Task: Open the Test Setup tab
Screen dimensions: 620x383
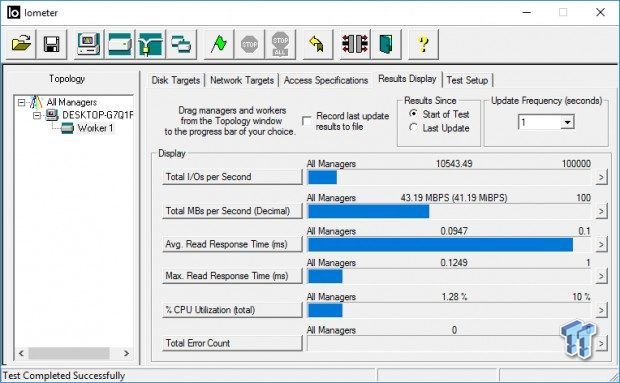Action: coord(467,80)
